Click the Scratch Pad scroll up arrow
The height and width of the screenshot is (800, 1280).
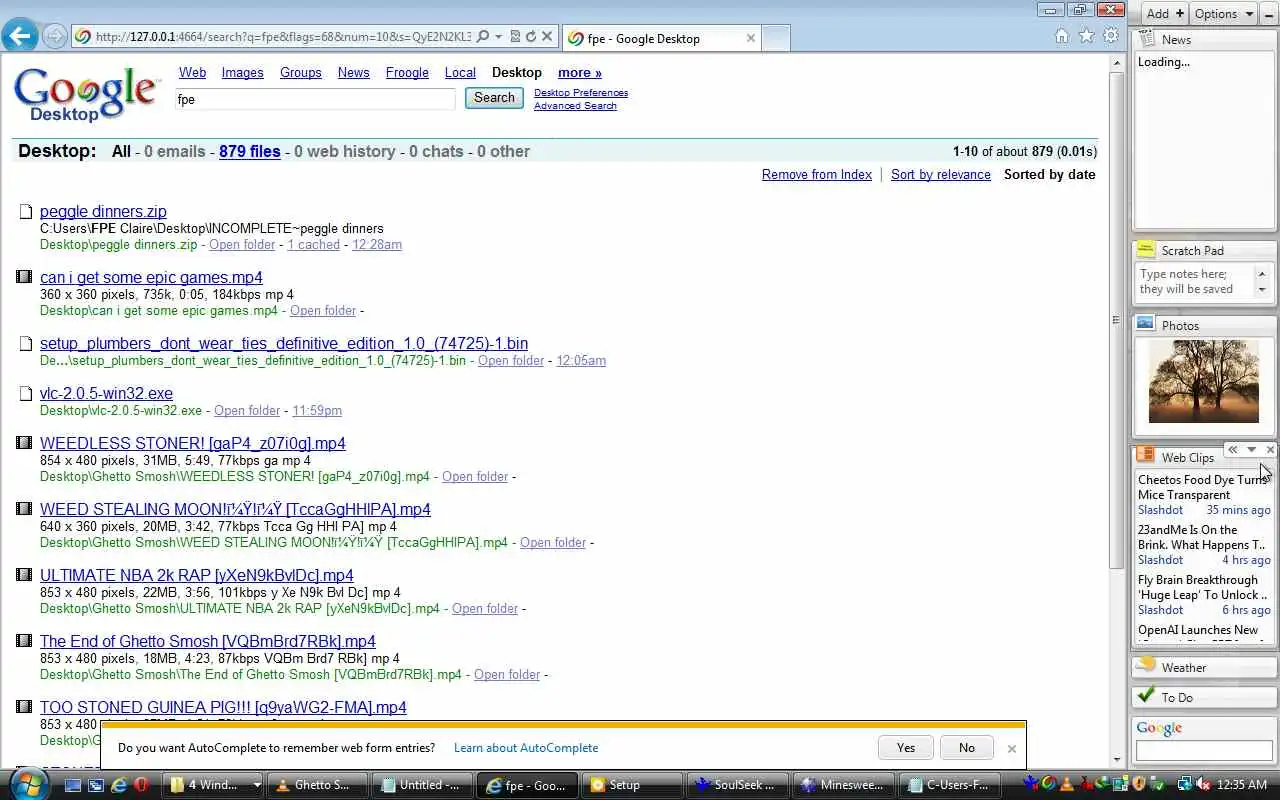pos(1261,273)
